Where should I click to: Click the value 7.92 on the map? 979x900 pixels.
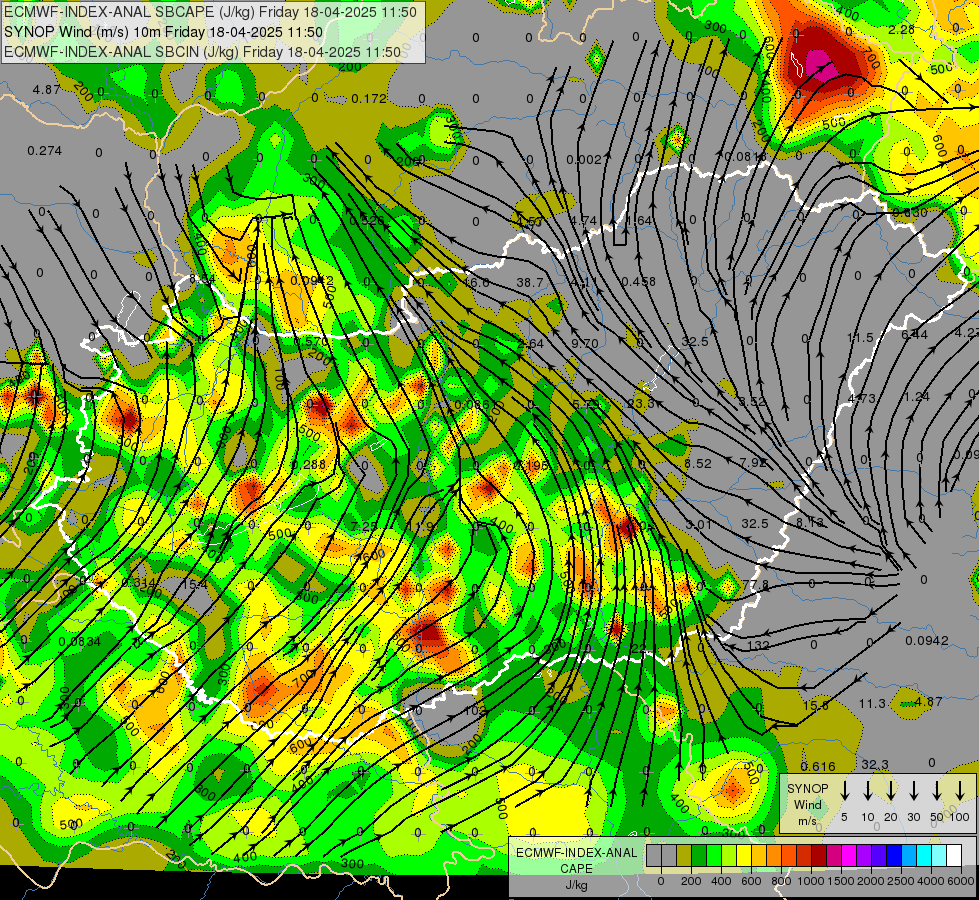click(752, 463)
